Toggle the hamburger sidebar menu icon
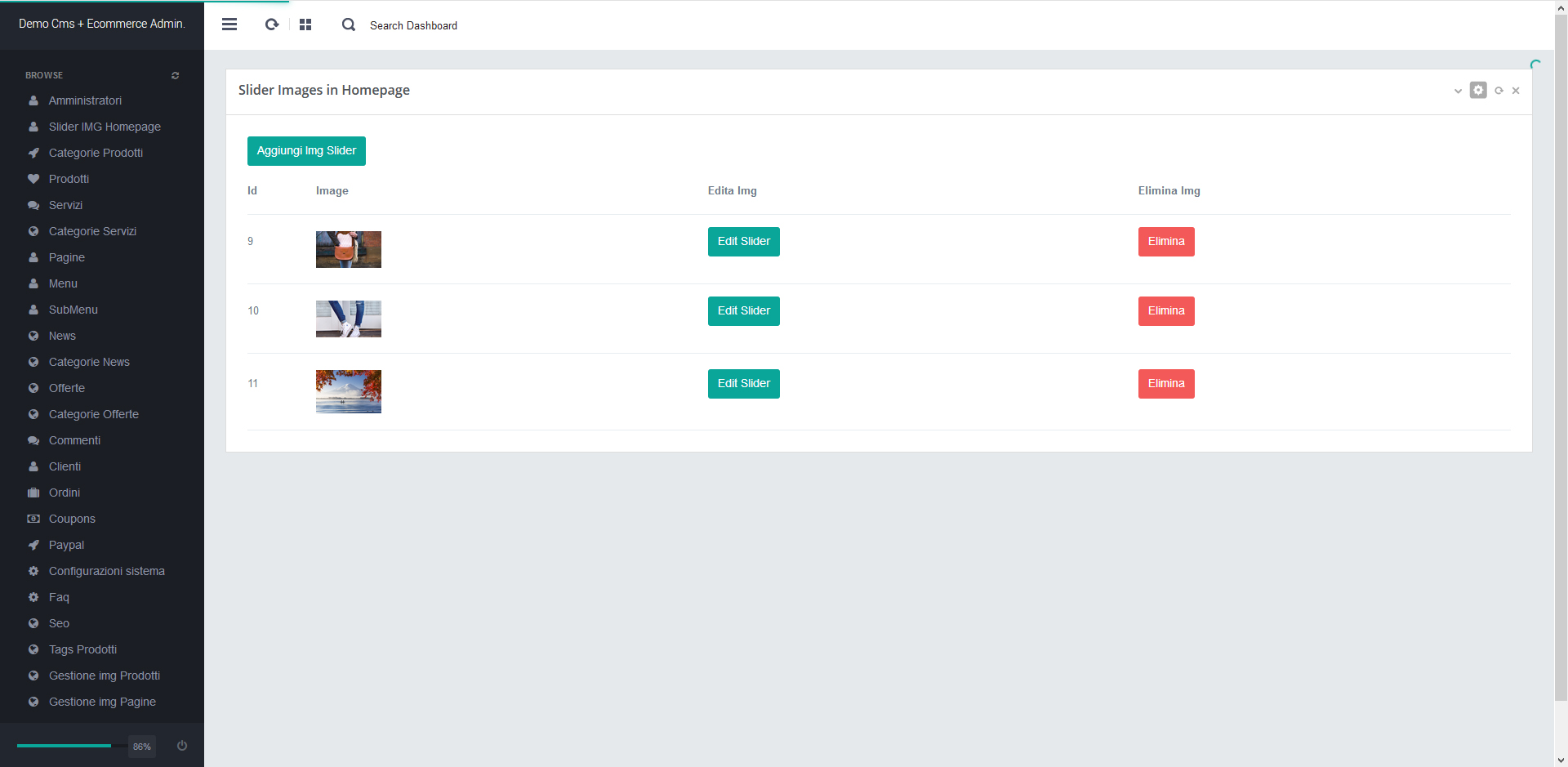 coord(229,25)
